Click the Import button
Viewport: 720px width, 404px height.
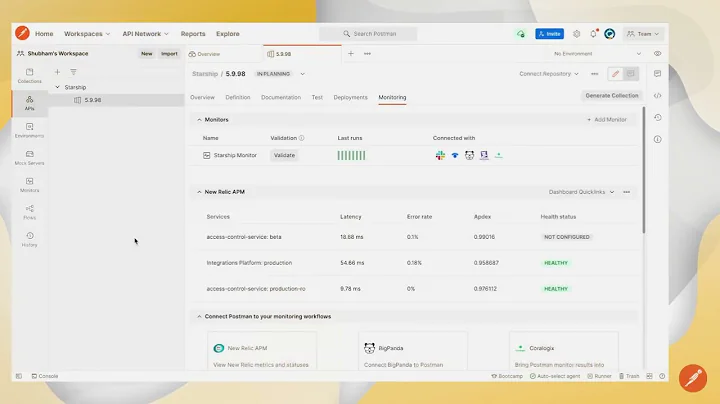pos(169,54)
